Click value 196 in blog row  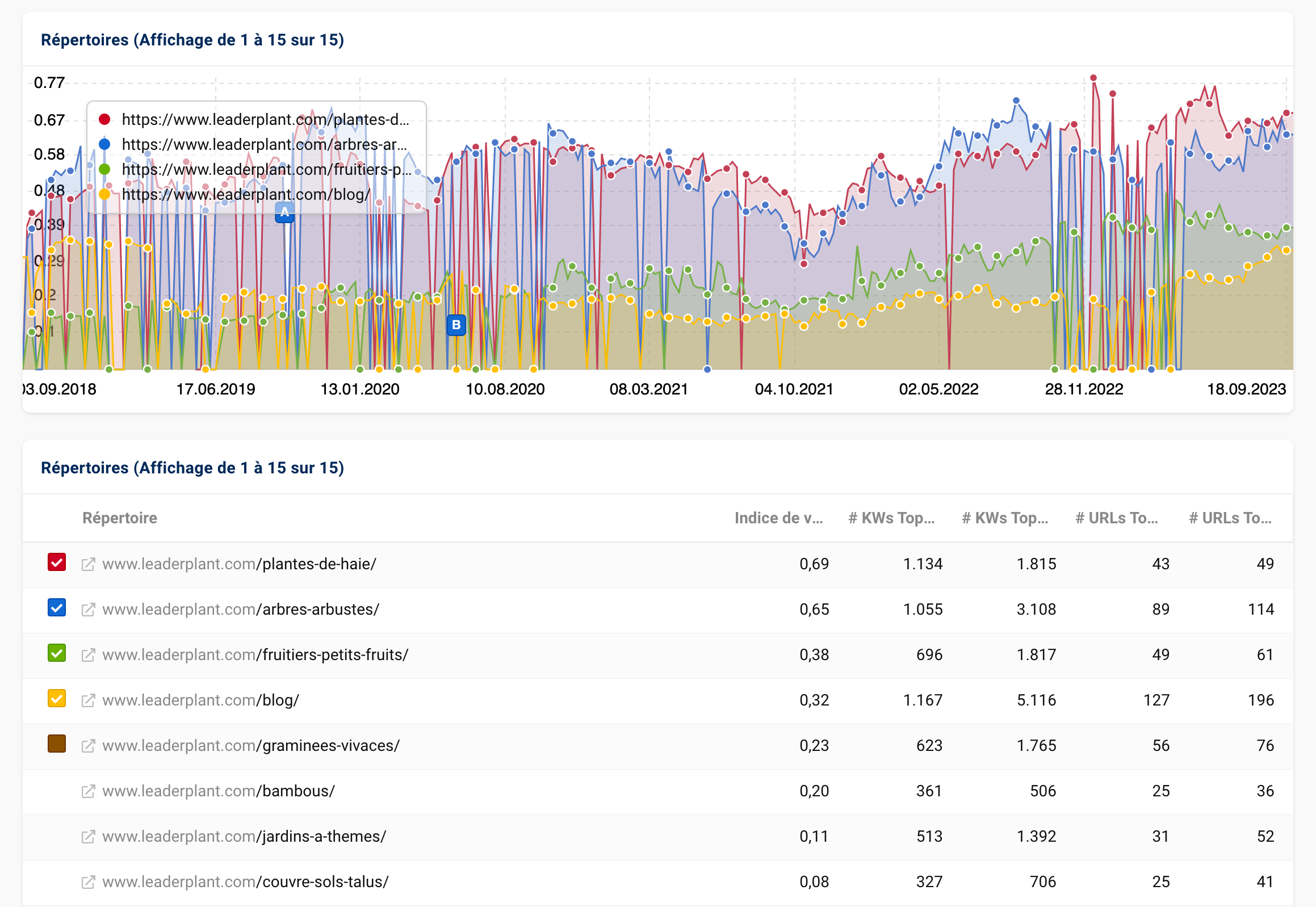coord(1261,701)
